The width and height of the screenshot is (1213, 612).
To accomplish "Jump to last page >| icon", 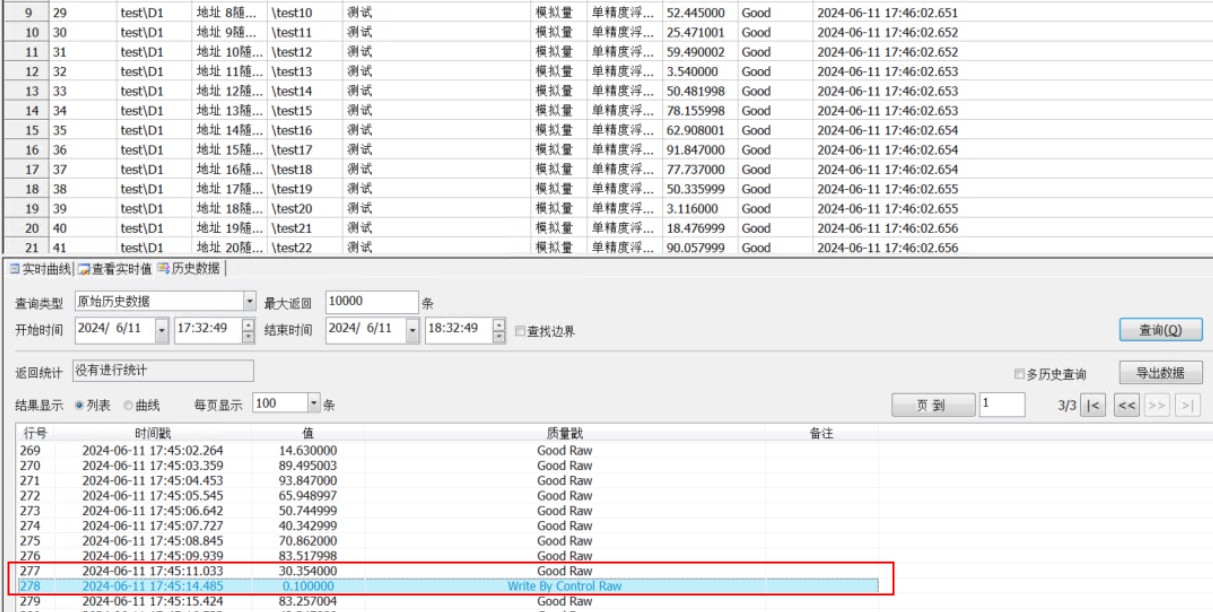I will [1187, 405].
